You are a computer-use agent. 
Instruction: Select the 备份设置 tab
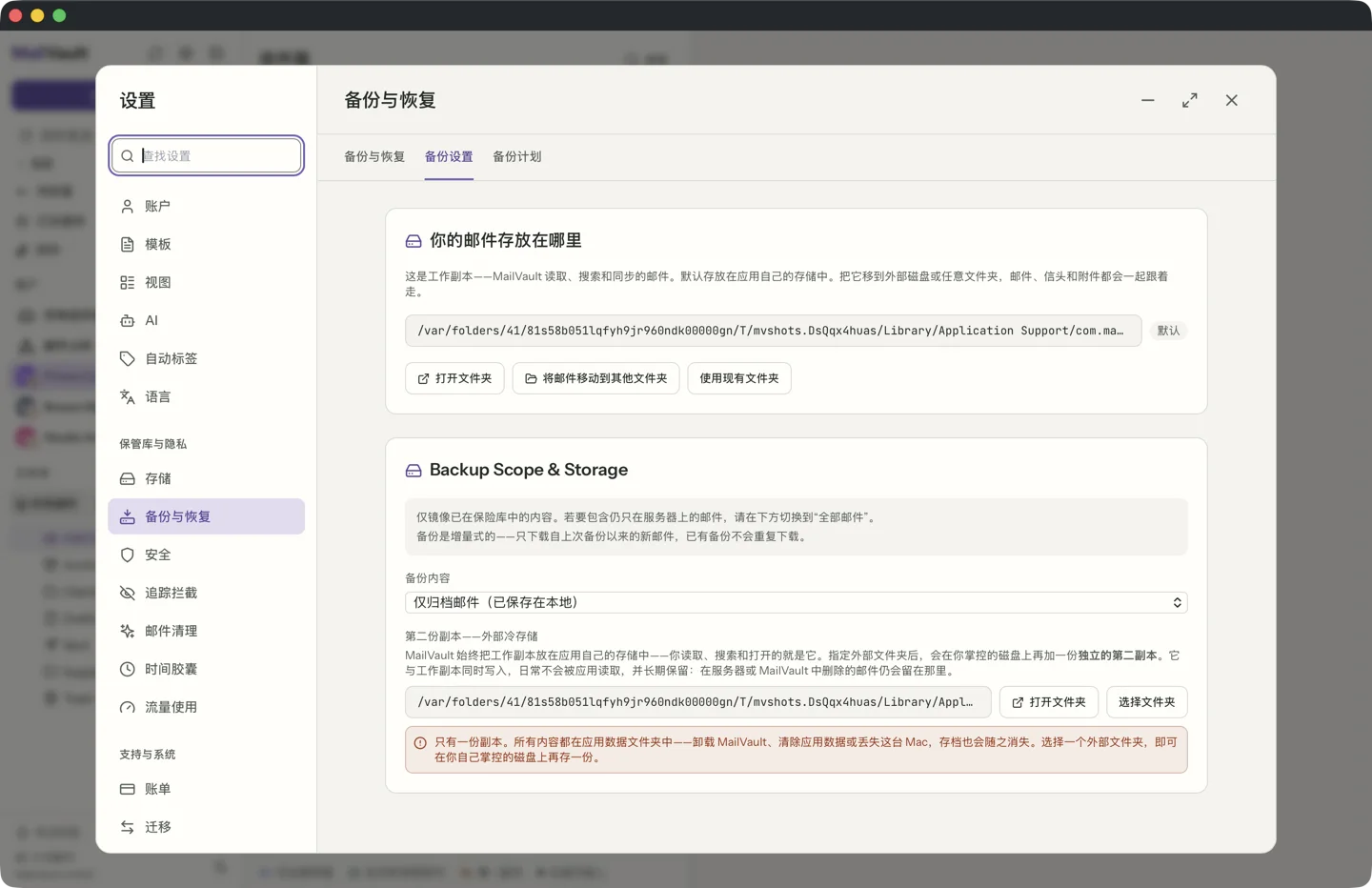[449, 156]
